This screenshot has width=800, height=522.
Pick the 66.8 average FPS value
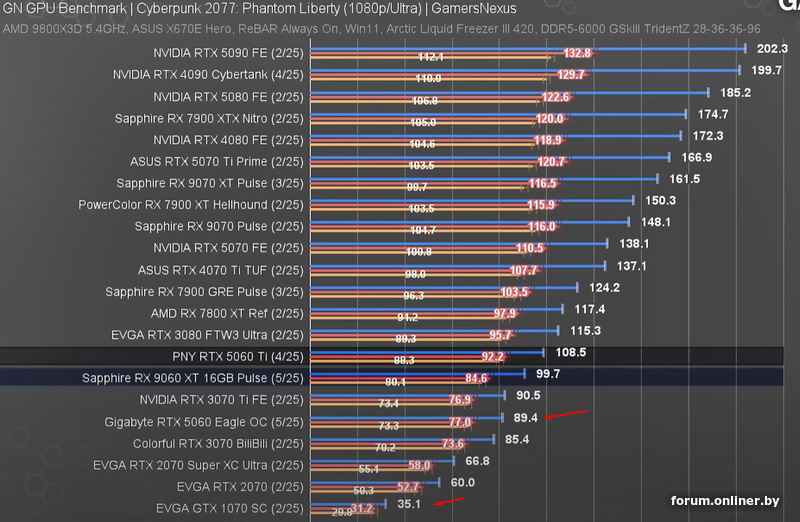pos(478,461)
